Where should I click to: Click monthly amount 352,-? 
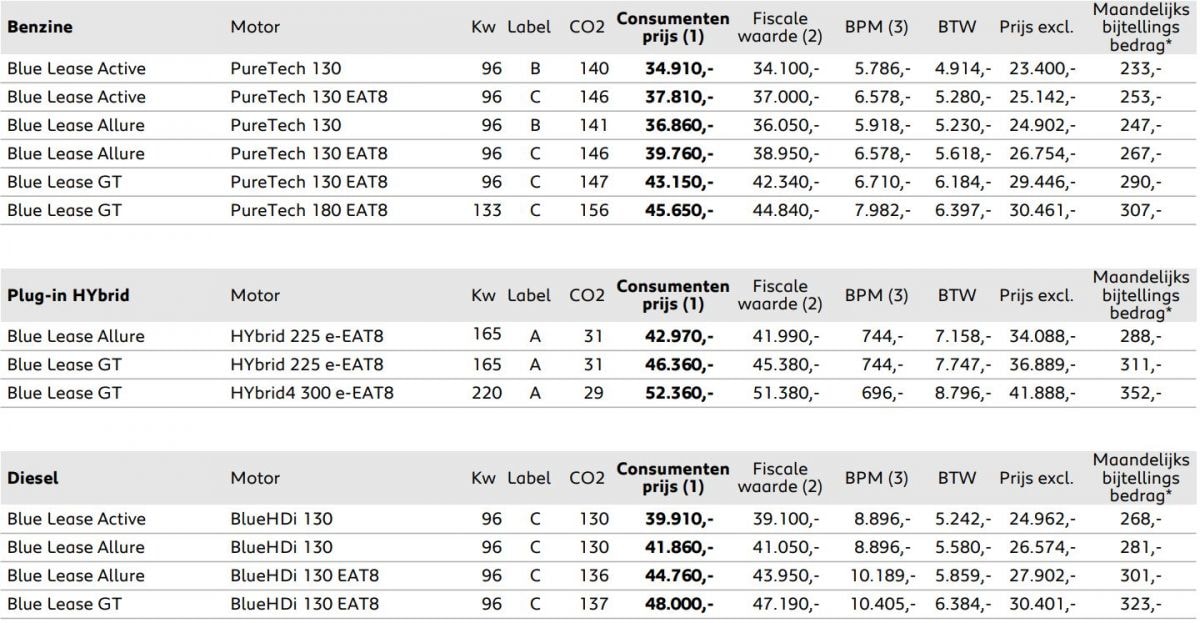(1140, 393)
